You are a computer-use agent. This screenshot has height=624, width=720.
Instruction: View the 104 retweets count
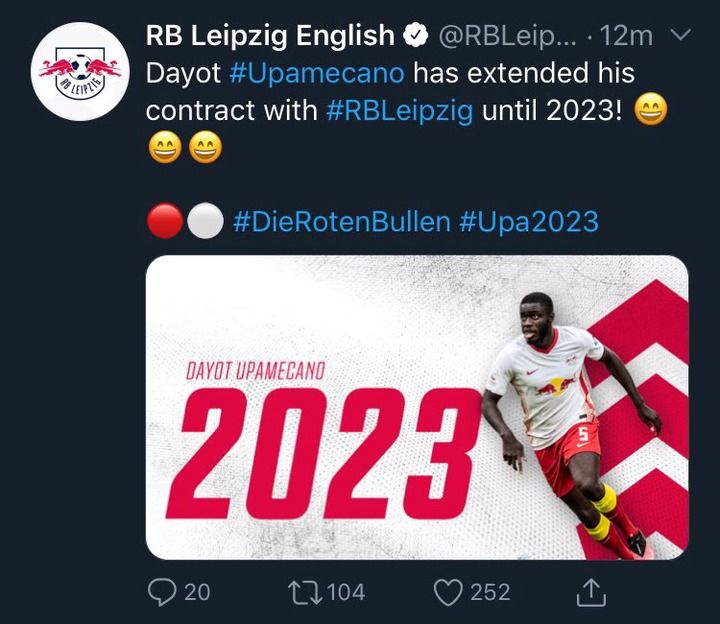[346, 592]
